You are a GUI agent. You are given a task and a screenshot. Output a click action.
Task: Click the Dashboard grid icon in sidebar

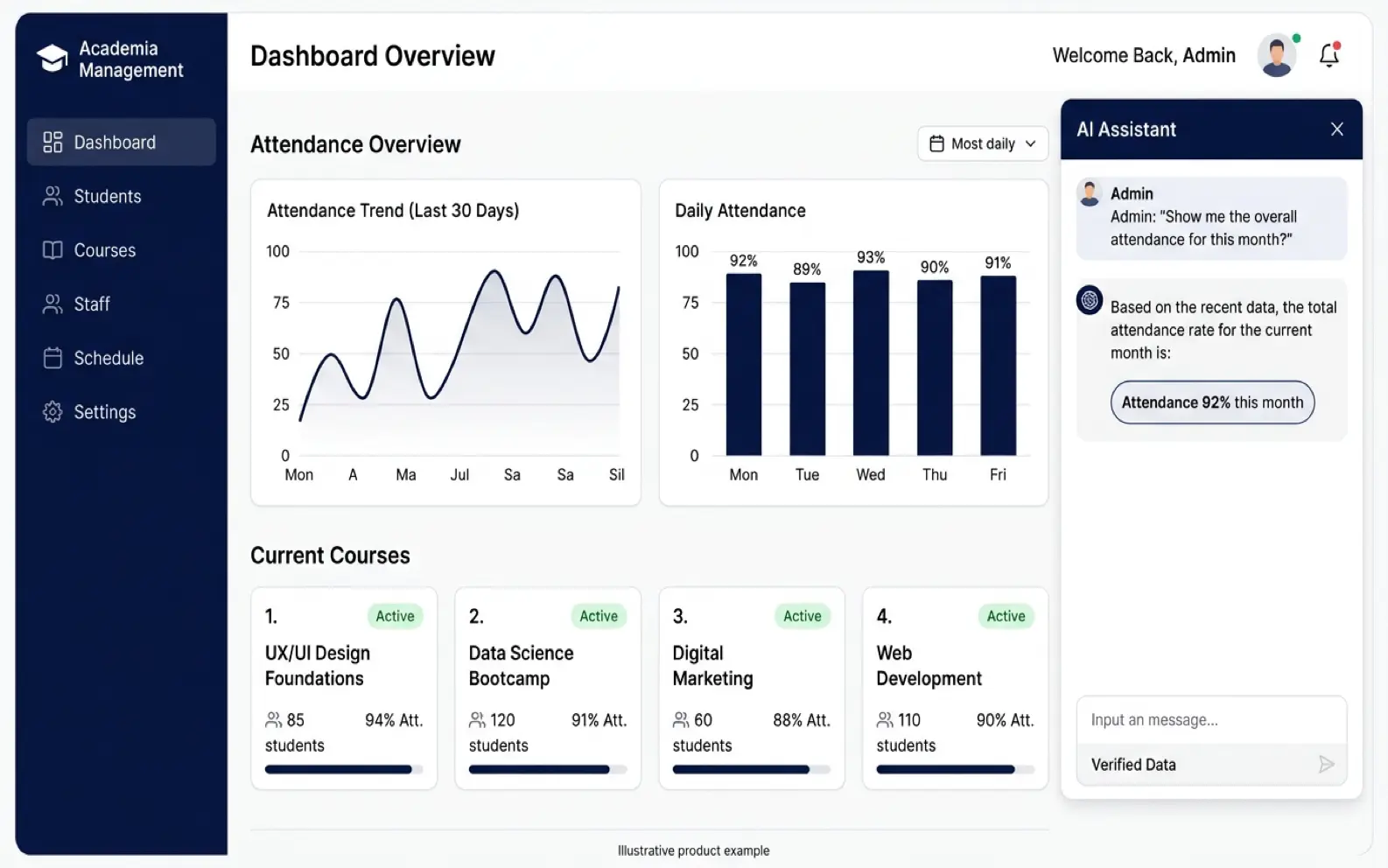pyautogui.click(x=53, y=142)
